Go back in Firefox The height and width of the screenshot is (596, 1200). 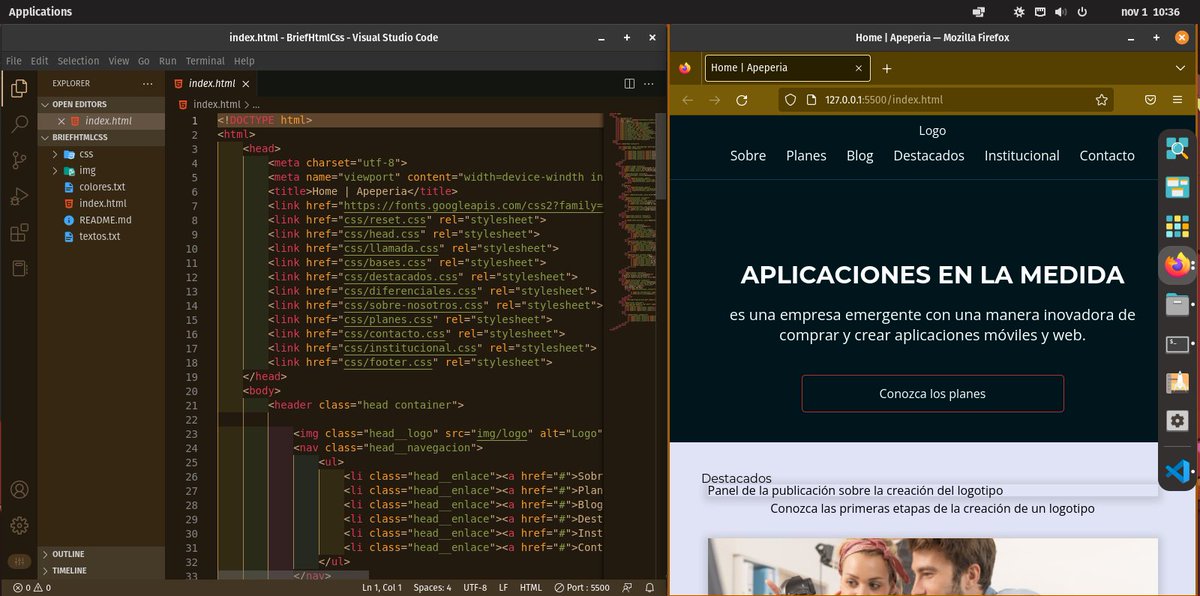687,100
